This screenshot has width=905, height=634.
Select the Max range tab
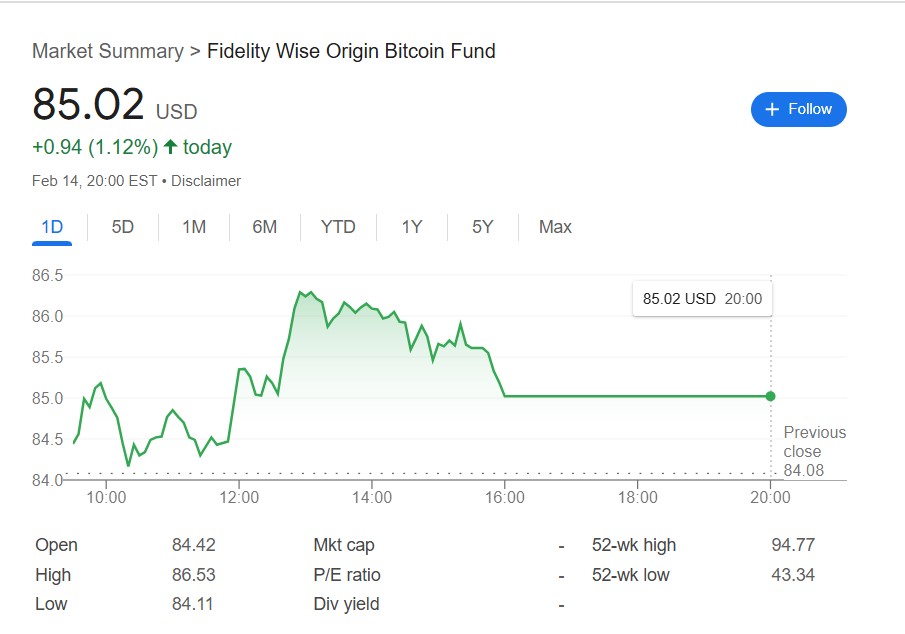[x=555, y=227]
